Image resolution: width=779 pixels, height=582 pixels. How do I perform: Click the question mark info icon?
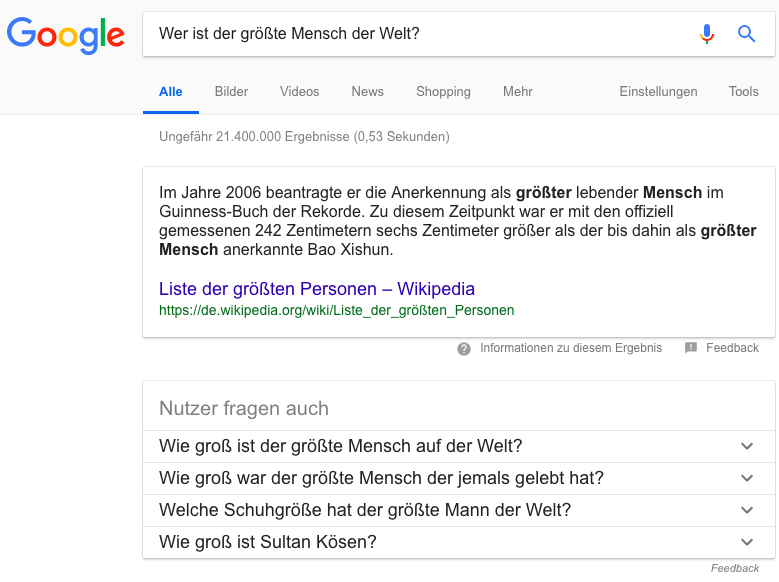click(464, 349)
